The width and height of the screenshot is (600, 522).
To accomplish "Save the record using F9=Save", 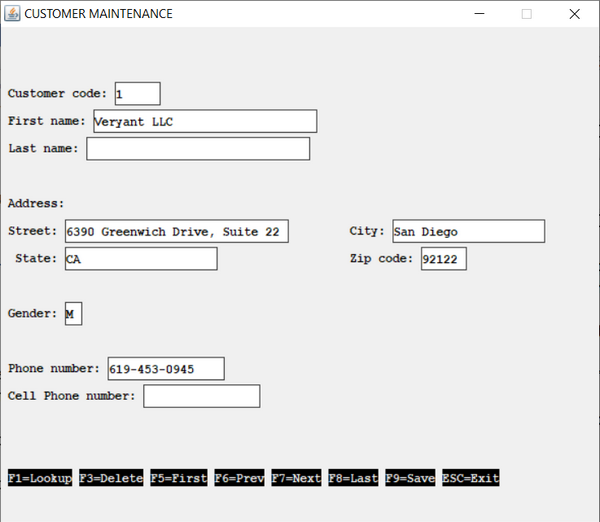I will (410, 479).
